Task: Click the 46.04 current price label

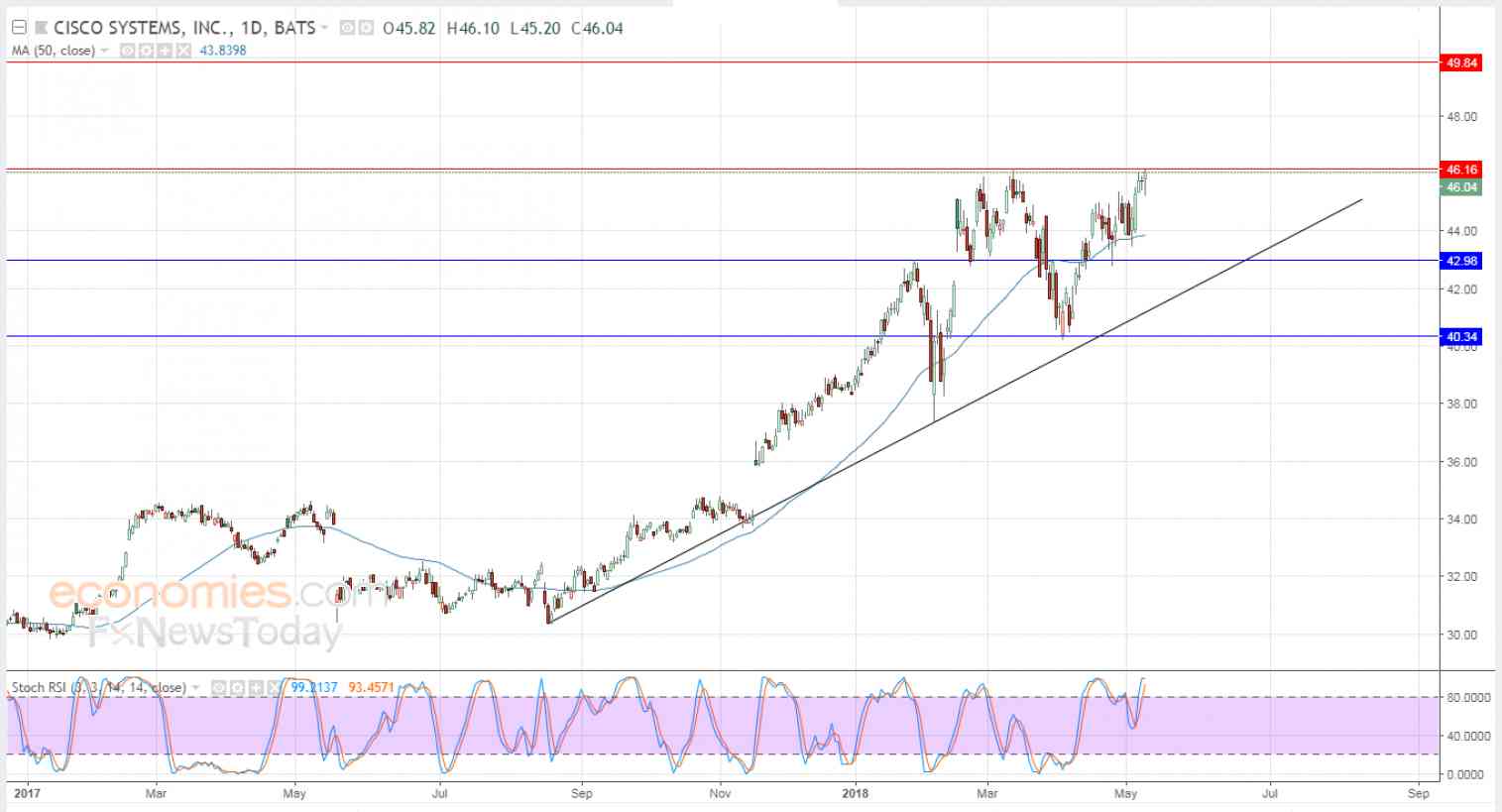Action: pyautogui.click(x=1462, y=187)
